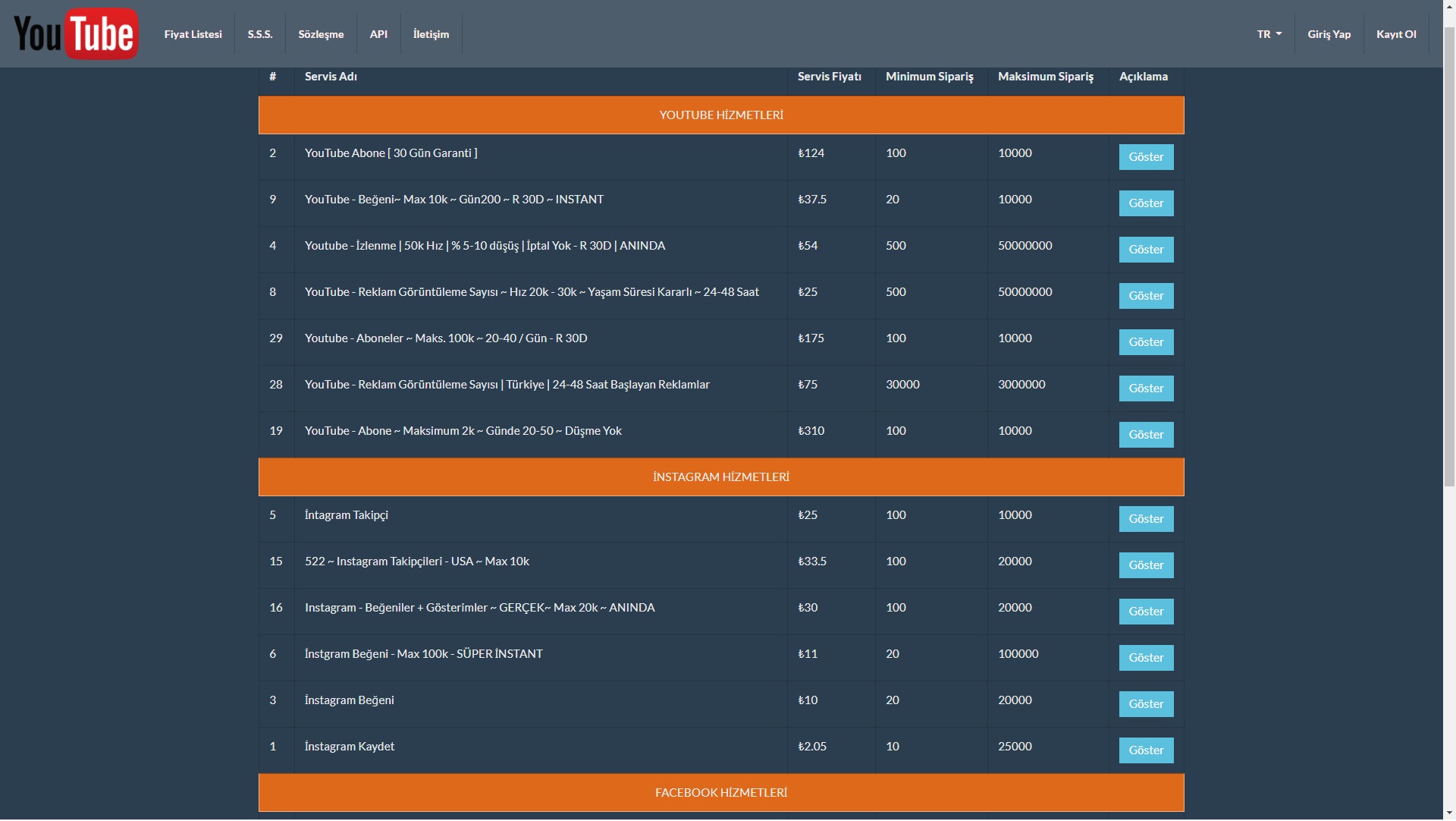1456x821 pixels.
Task: Click Göster for Reklam Görüntüleme Türkiye row
Action: tap(1146, 388)
